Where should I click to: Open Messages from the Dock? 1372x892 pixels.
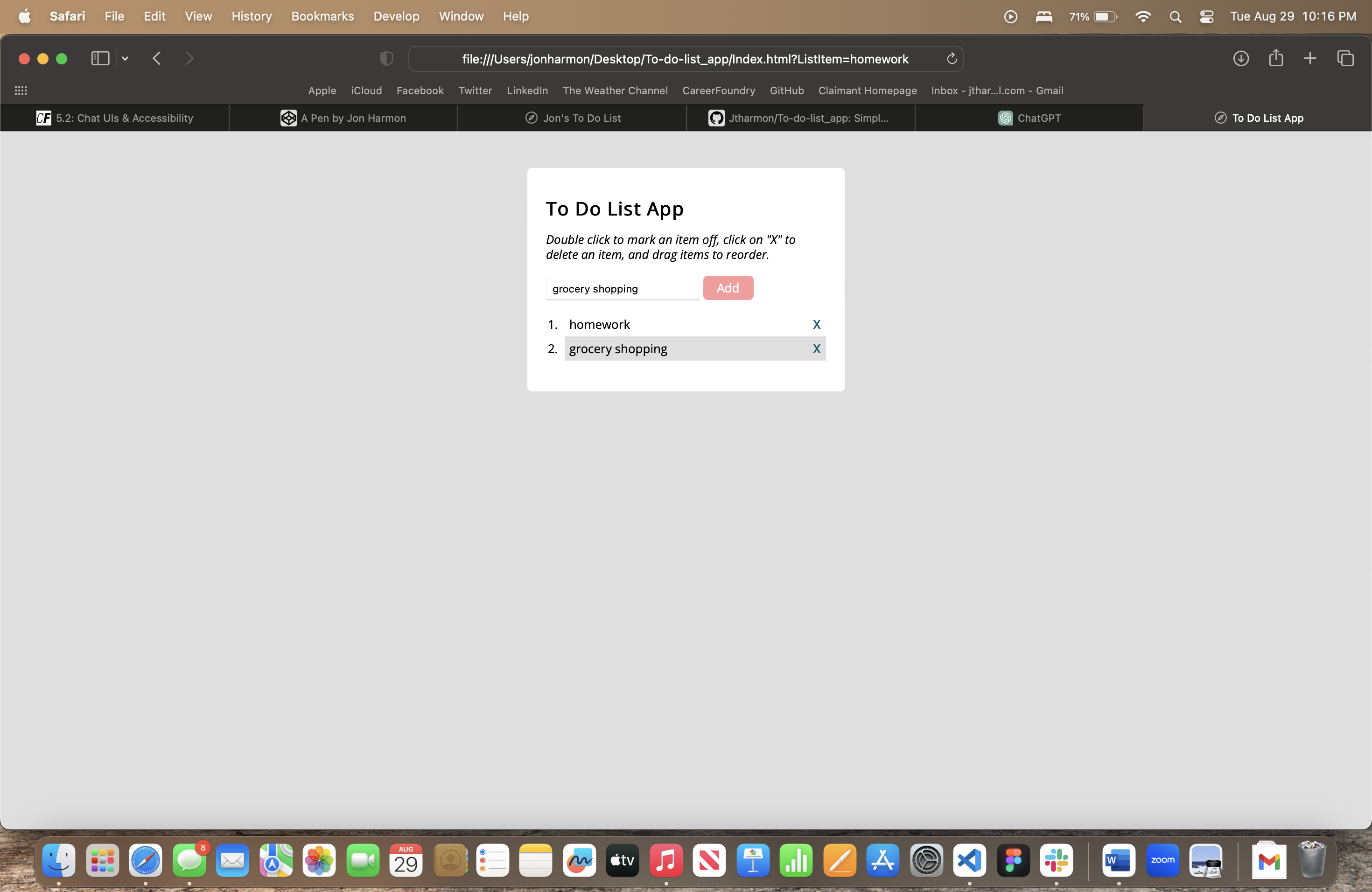click(189, 860)
